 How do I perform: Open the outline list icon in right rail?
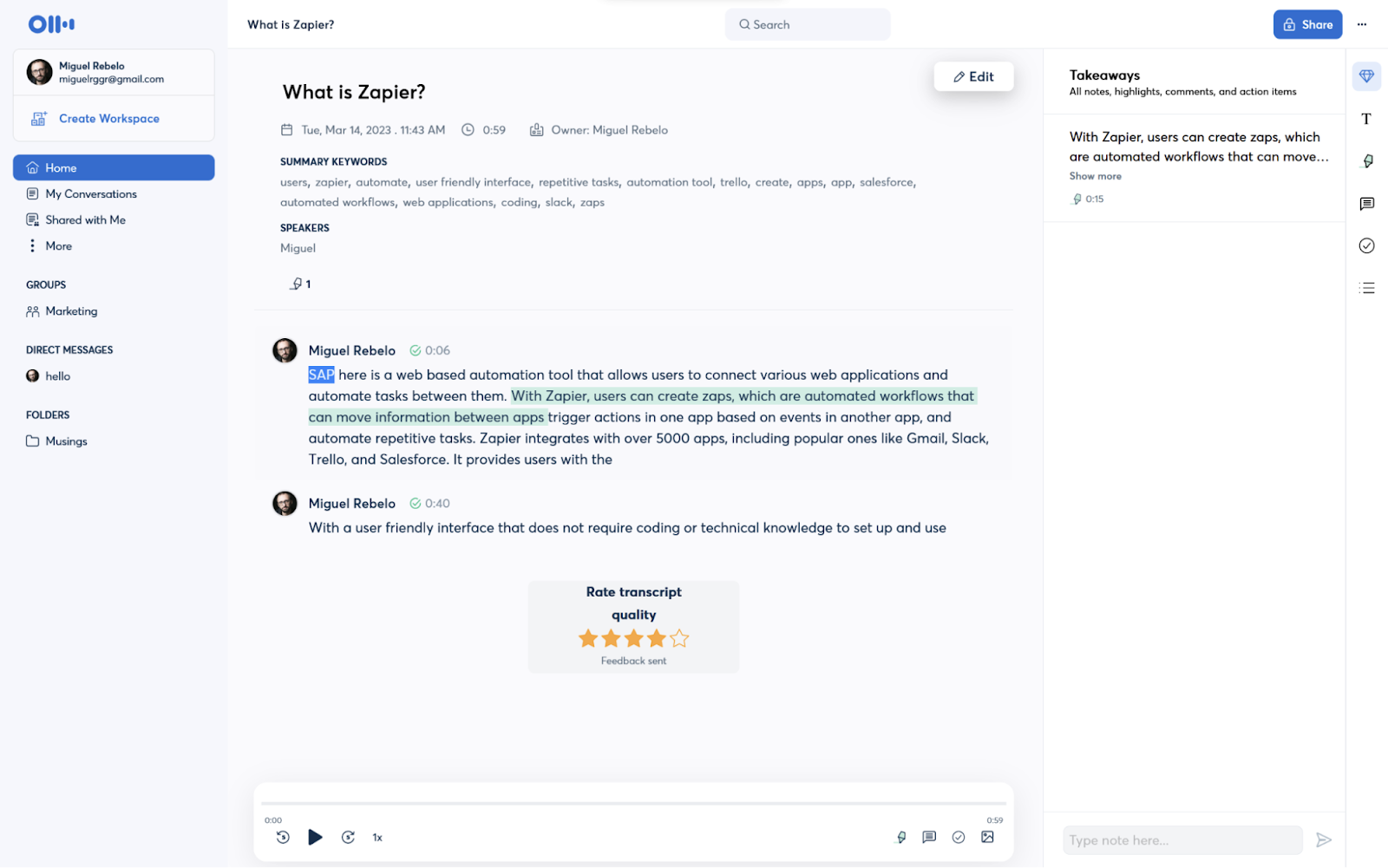[x=1366, y=288]
